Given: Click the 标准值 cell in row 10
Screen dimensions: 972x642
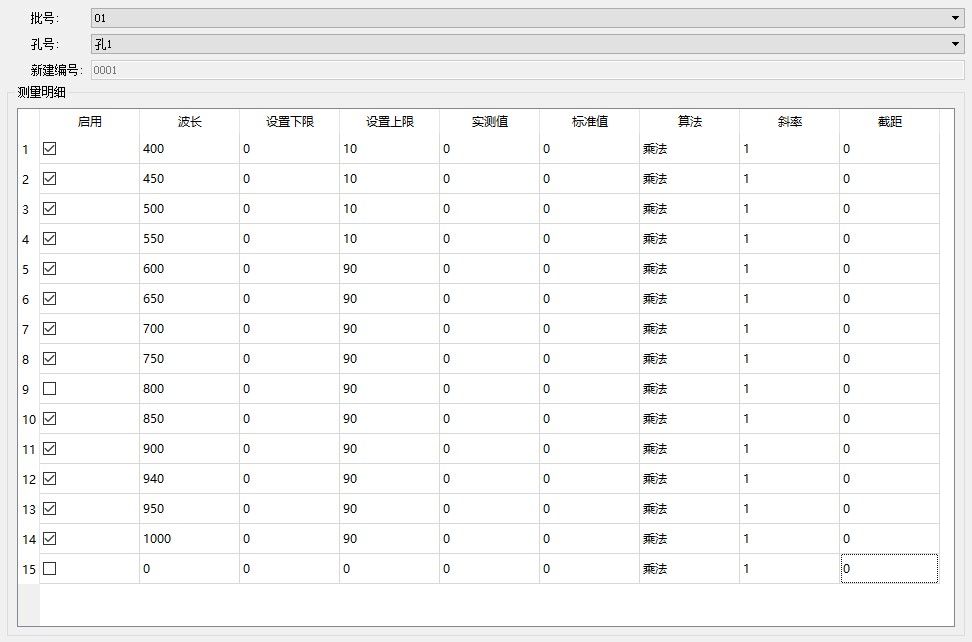Looking at the screenshot, I should 589,419.
